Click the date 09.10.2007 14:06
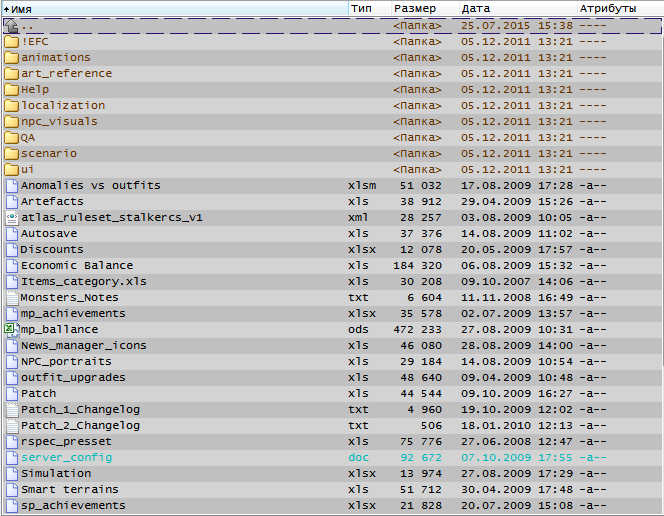664x516 pixels. point(517,282)
